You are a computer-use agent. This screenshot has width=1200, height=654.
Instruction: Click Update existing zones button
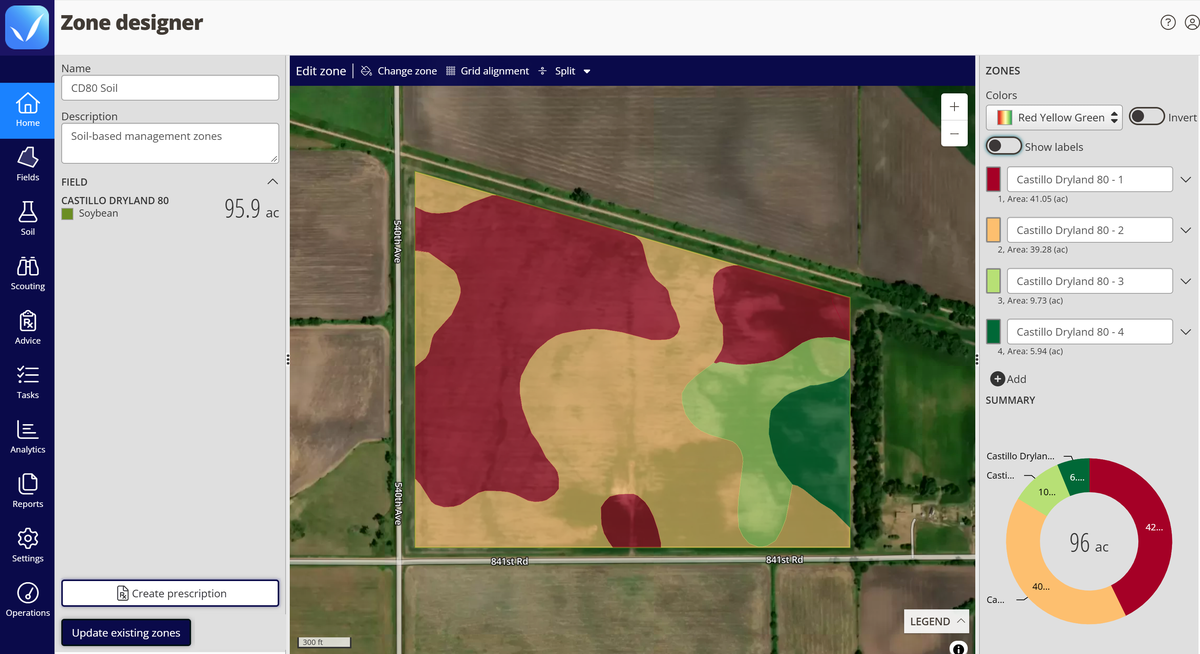coord(126,633)
